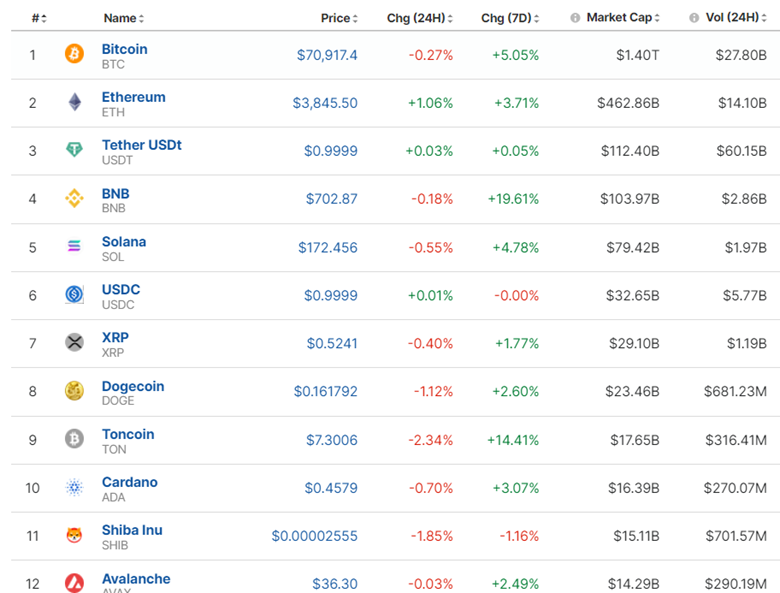This screenshot has height=593, width=780.
Task: Click the Bitcoin coin logo icon
Action: [x=74, y=53]
